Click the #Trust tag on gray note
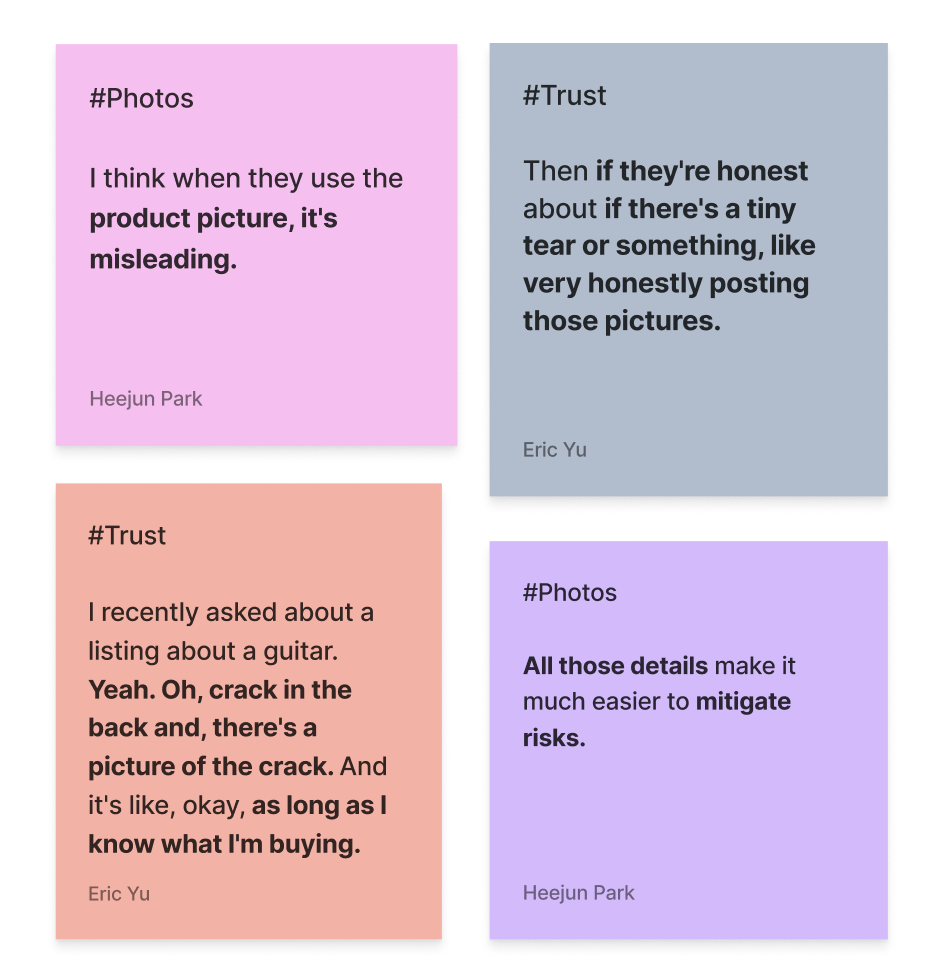 click(x=565, y=95)
